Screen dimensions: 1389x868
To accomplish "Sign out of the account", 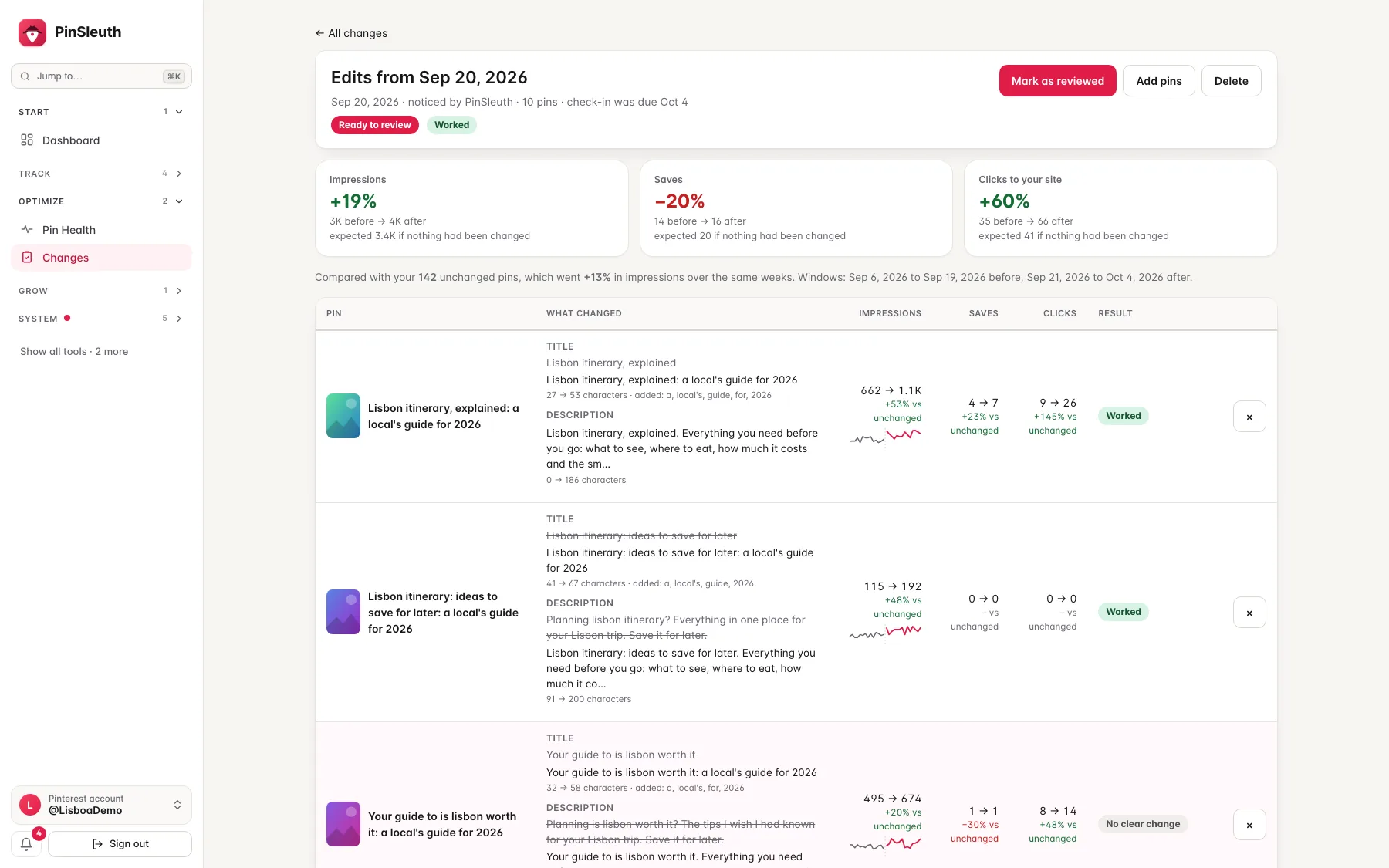I will (x=120, y=844).
